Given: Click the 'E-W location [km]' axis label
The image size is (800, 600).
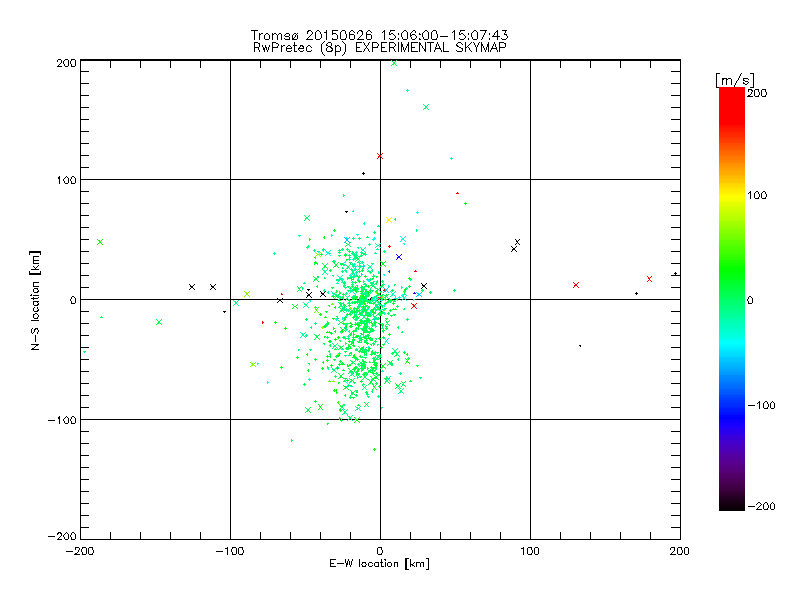Looking at the screenshot, I should click(380, 563).
